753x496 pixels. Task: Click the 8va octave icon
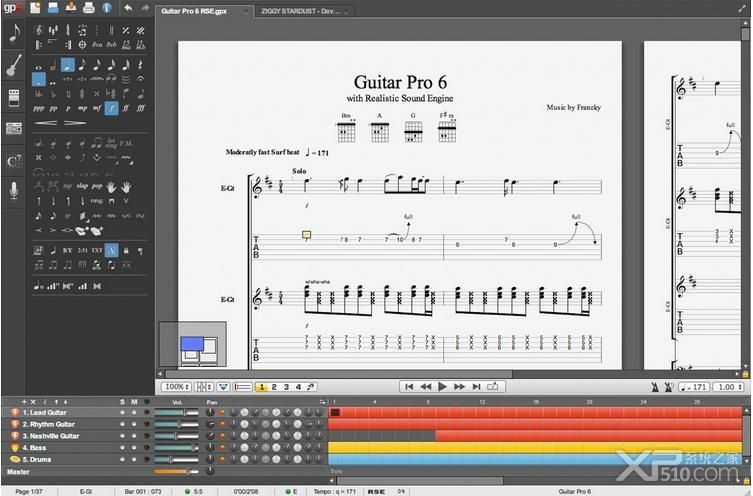click(x=97, y=45)
